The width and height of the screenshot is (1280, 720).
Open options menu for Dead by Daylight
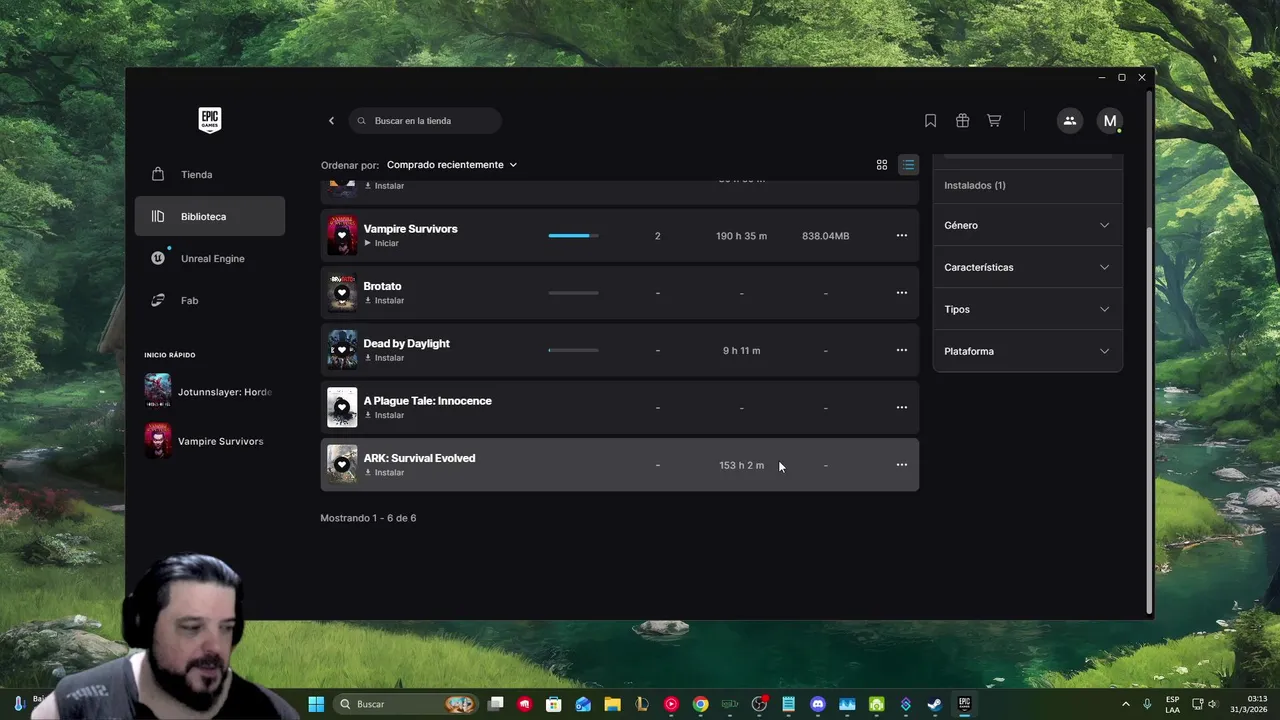coord(902,350)
